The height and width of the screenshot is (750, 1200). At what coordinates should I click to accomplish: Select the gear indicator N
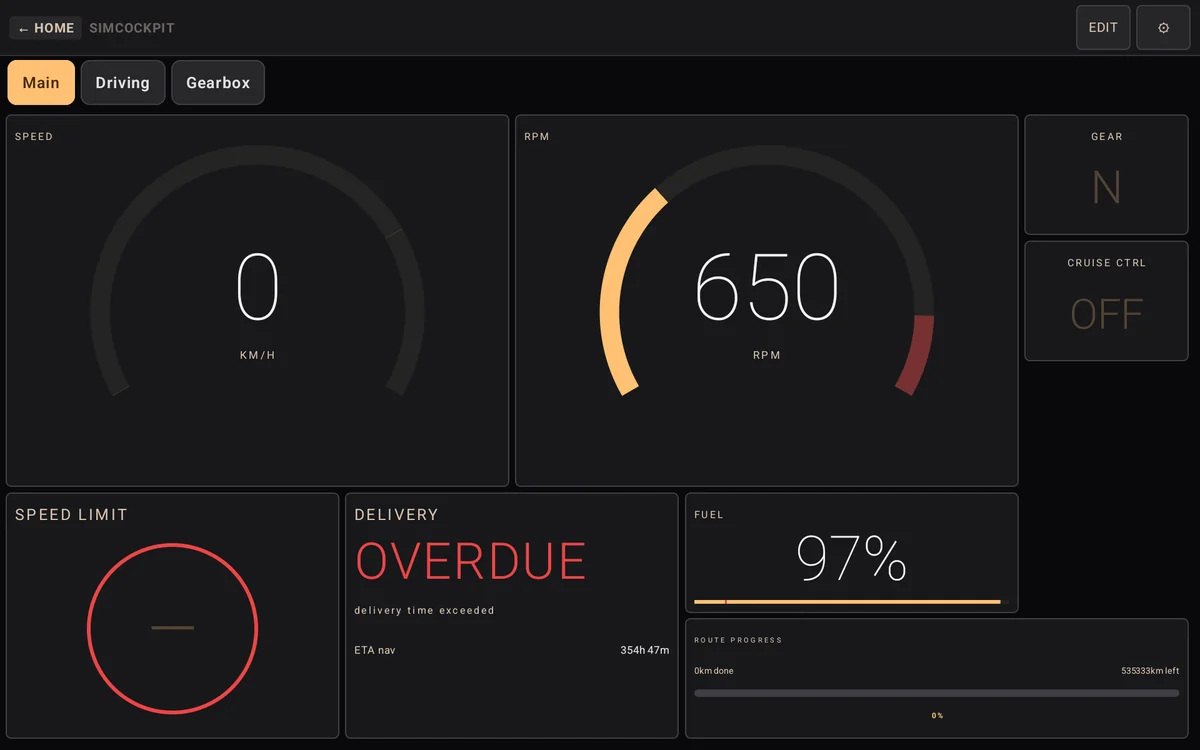1106,188
